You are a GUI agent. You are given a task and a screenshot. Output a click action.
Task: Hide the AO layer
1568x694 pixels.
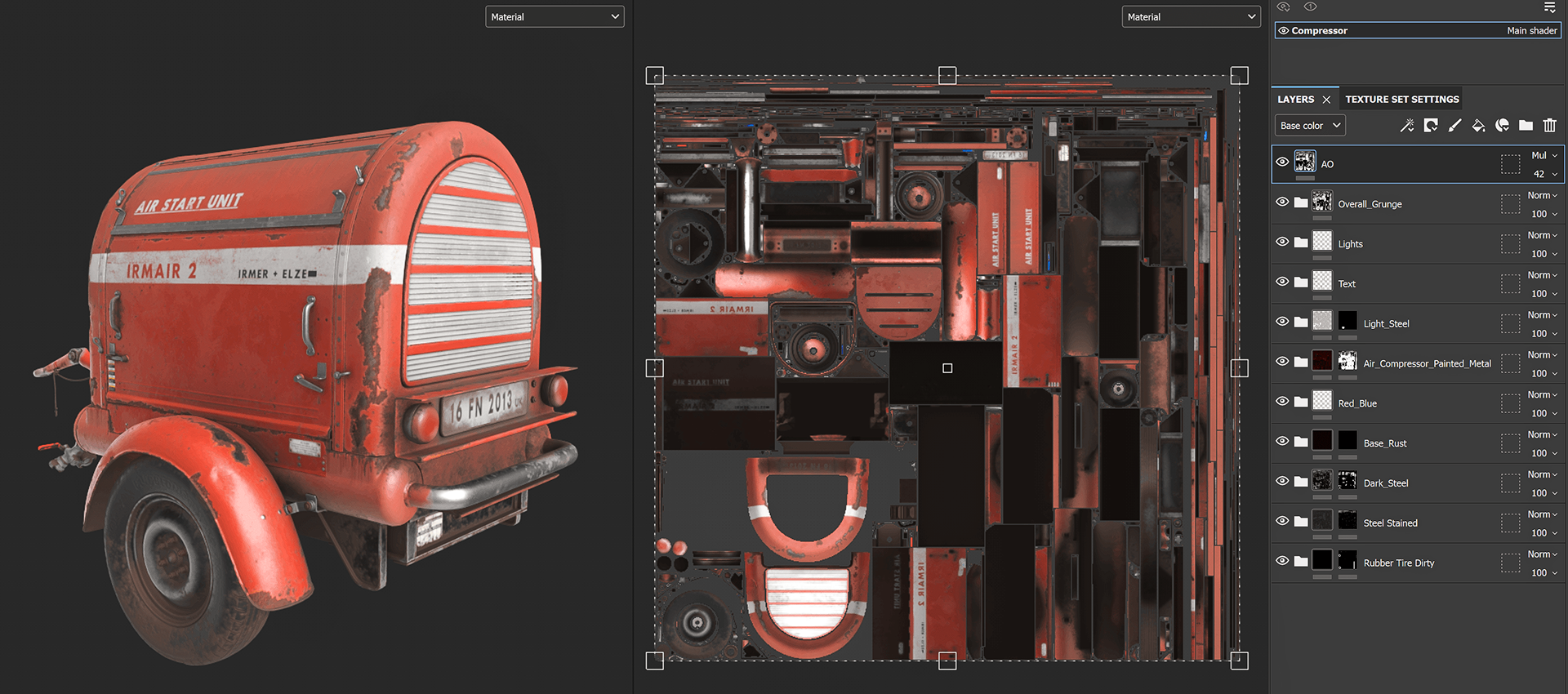1282,162
